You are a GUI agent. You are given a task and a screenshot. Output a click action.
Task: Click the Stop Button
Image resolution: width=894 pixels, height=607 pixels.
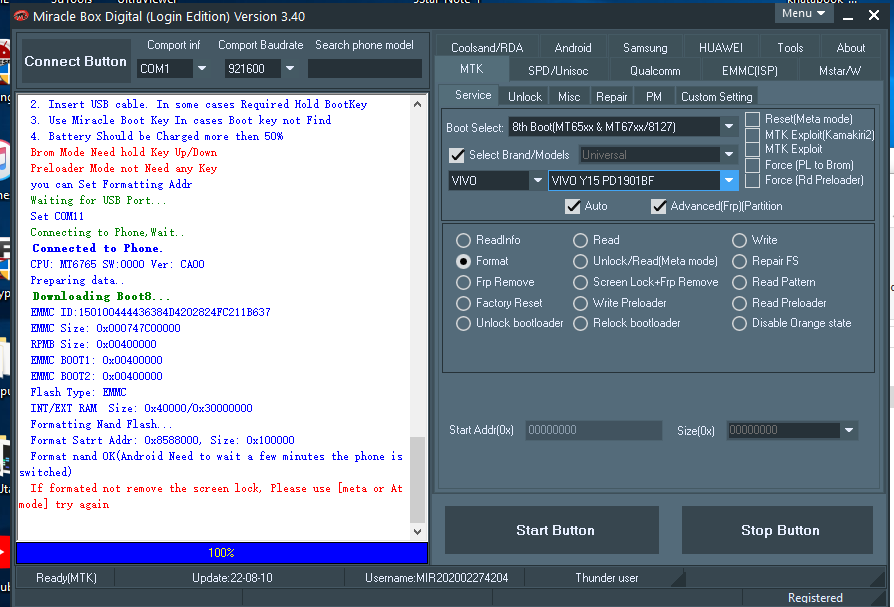777,530
